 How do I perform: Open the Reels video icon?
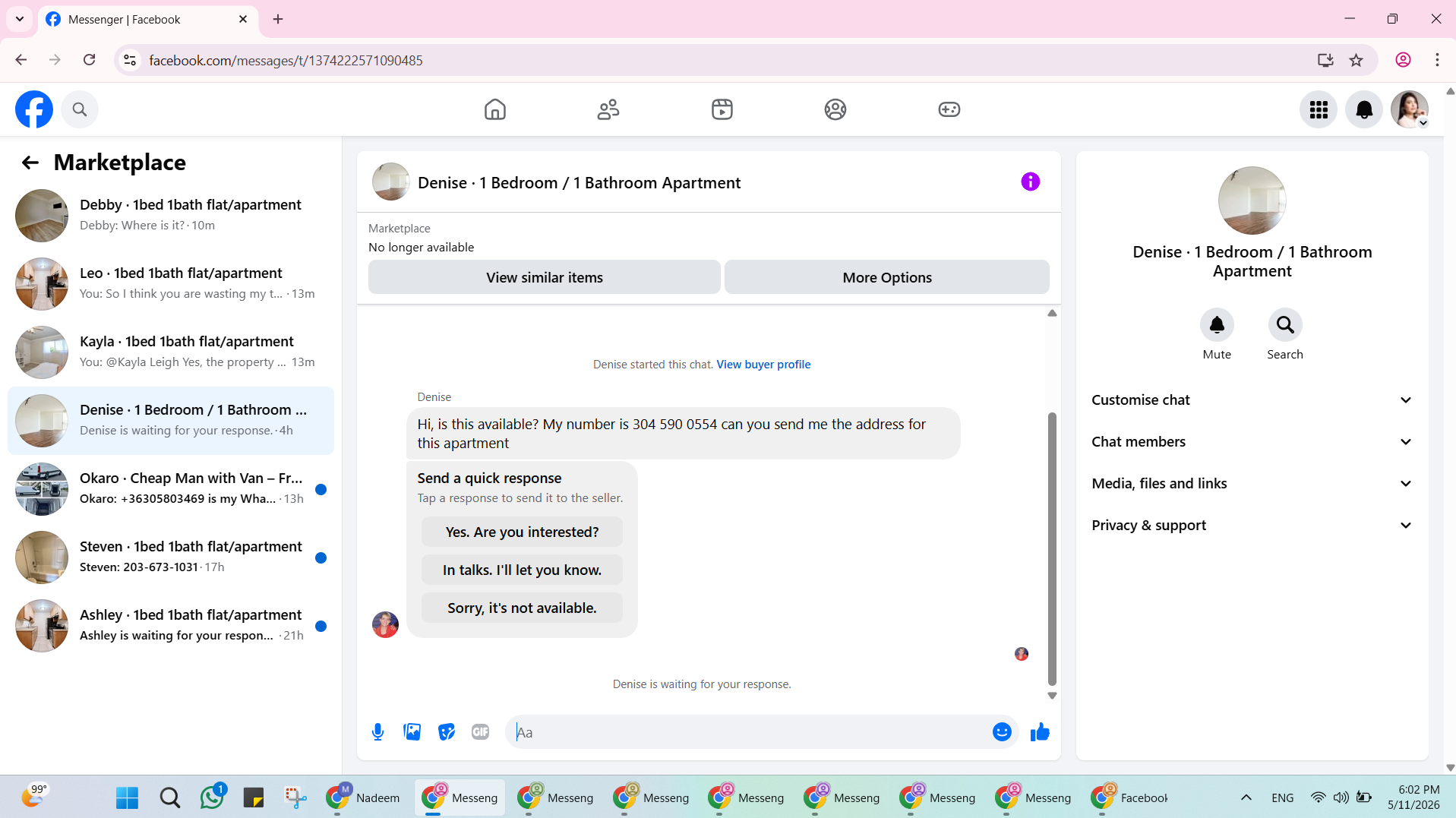point(722,109)
